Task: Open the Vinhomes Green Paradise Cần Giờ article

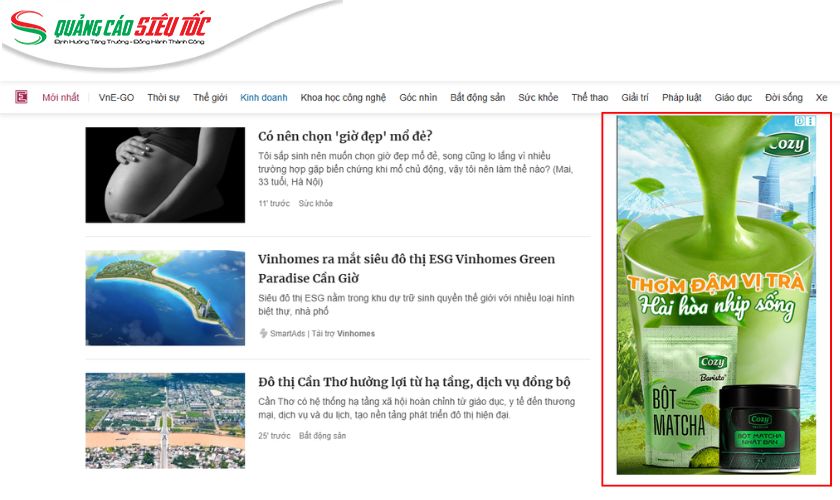Action: 407,268
